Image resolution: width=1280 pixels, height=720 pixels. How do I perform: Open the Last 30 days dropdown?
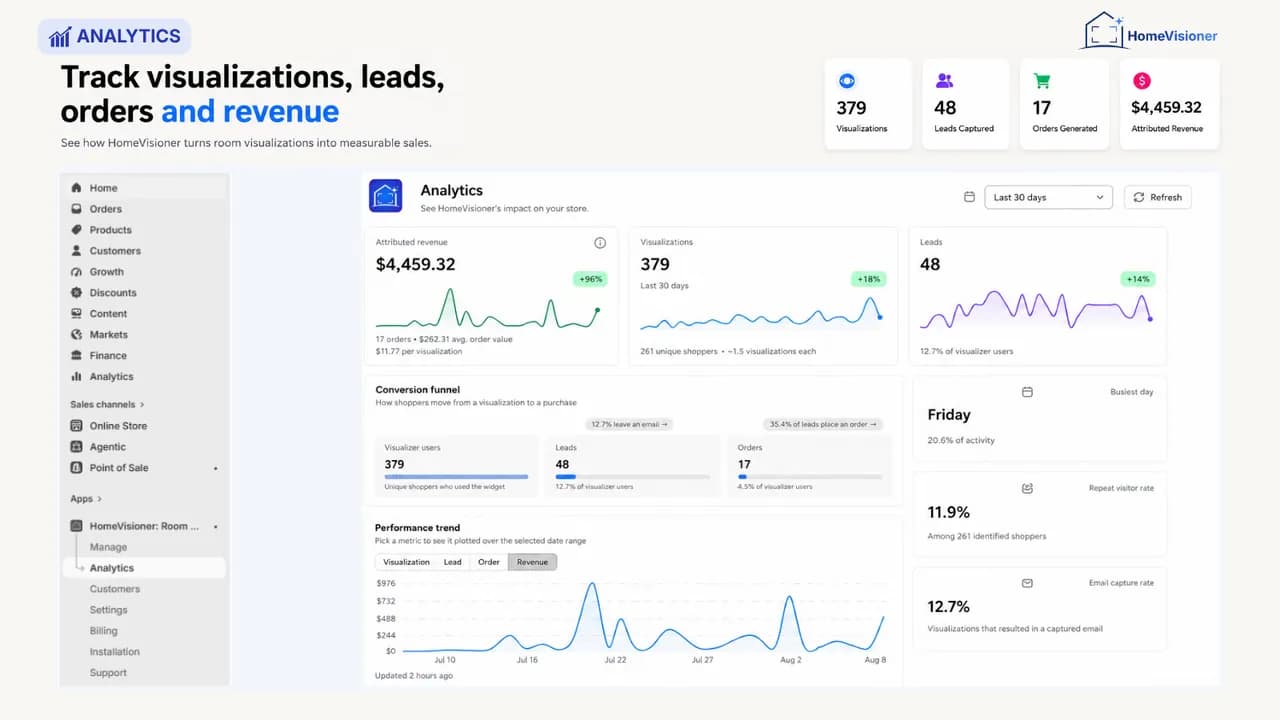tap(1049, 197)
